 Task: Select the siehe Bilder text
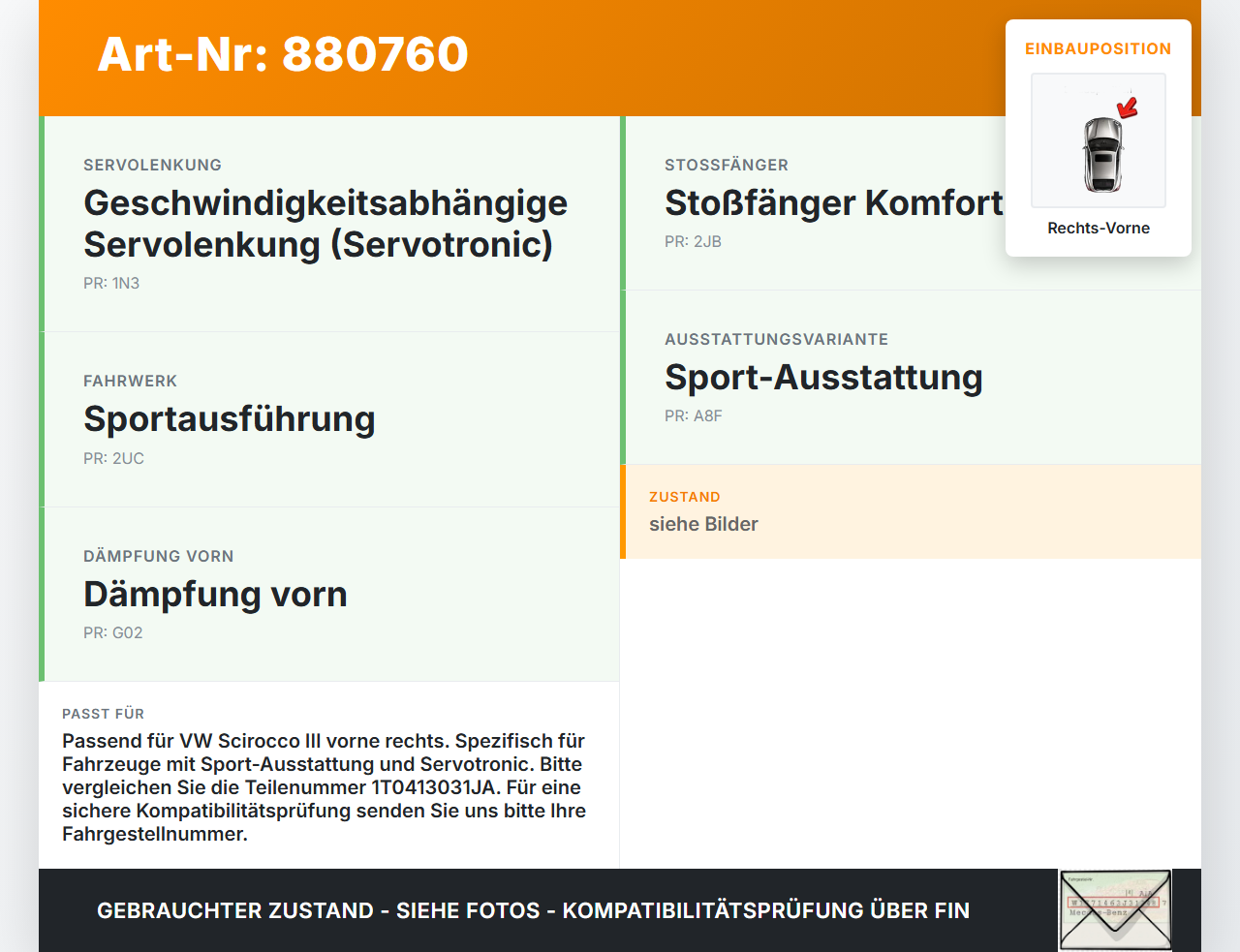pos(703,524)
